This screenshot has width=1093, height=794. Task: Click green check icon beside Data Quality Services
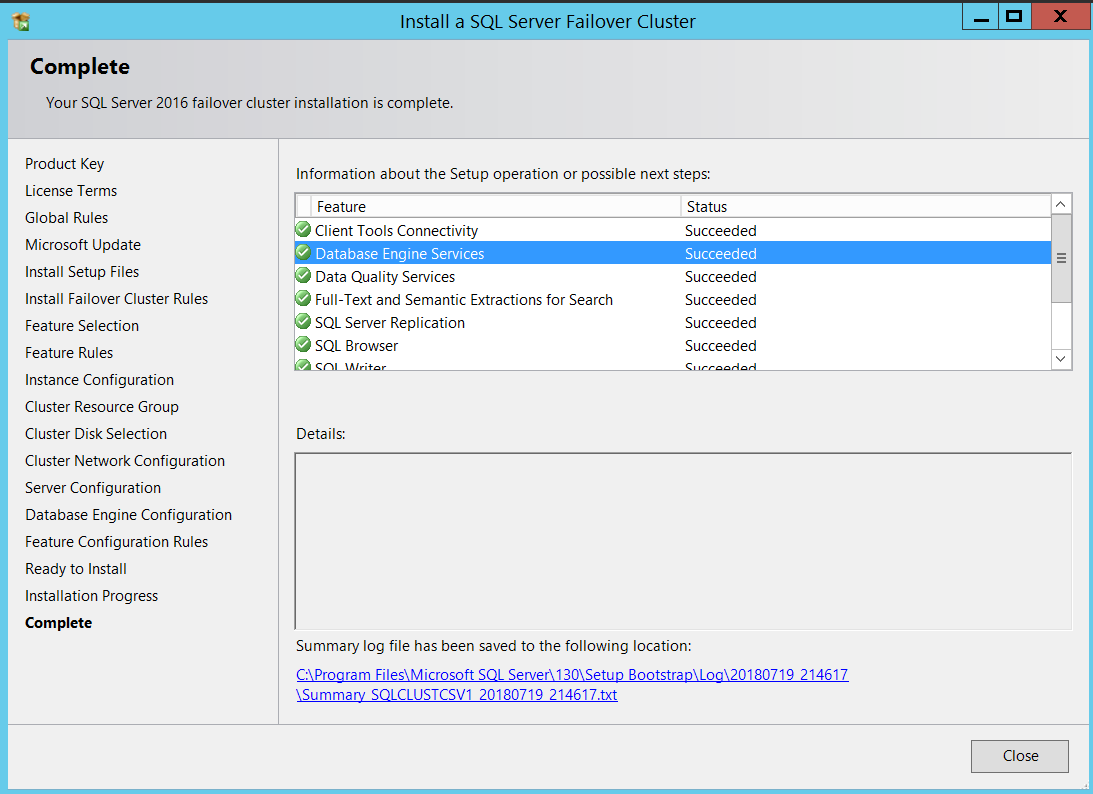pyautogui.click(x=304, y=276)
